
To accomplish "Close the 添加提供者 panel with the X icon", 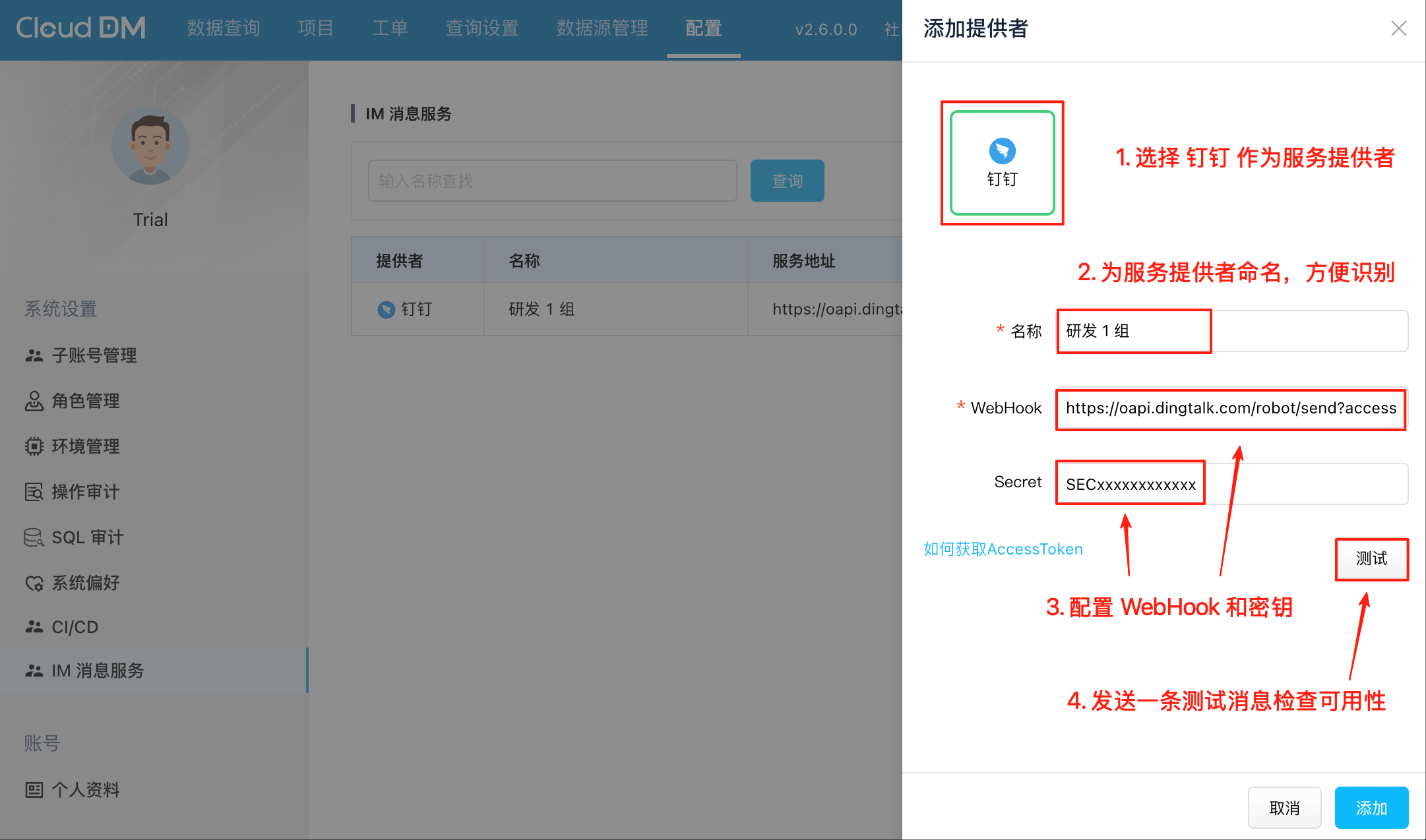I will coord(1398,28).
